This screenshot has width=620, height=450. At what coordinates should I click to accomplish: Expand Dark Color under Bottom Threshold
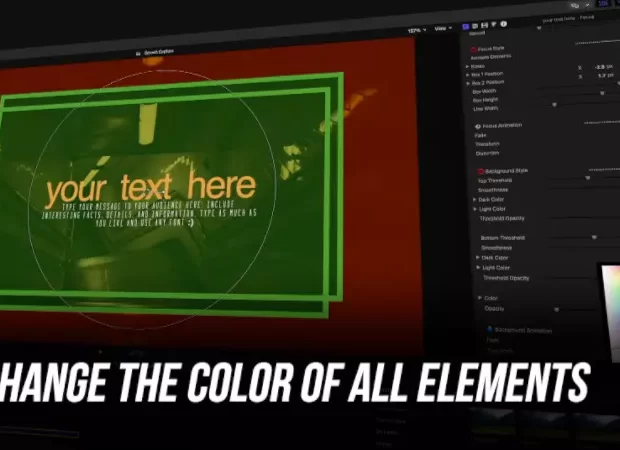pos(478,257)
